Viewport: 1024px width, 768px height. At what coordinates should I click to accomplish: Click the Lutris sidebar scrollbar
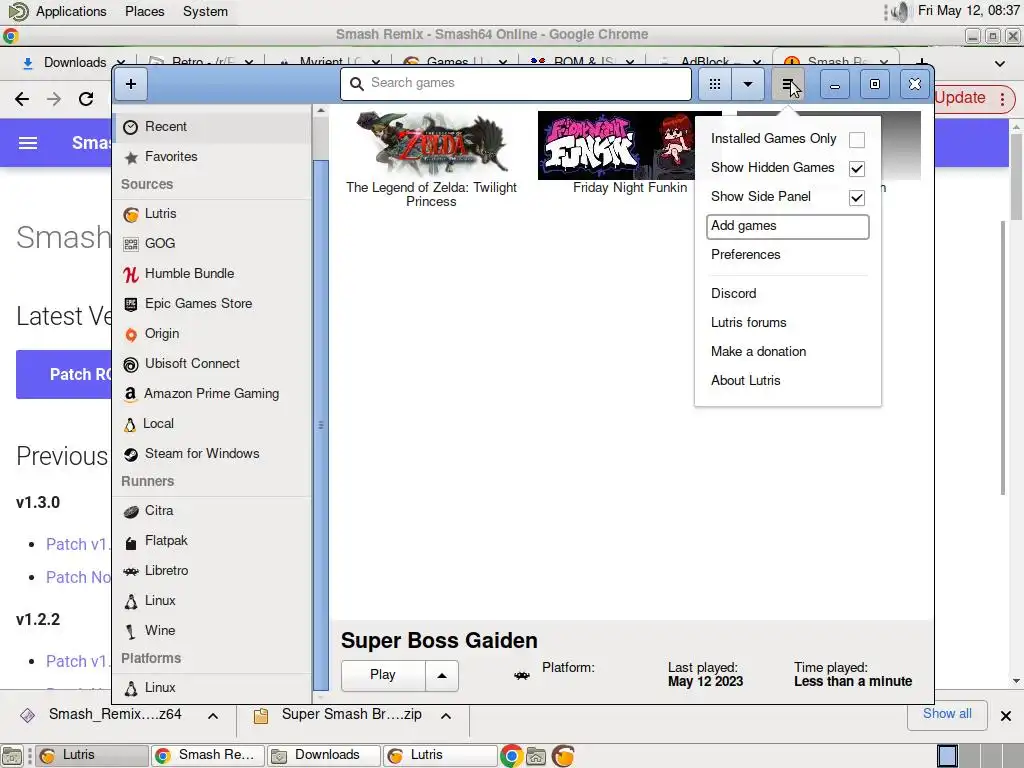(x=321, y=424)
